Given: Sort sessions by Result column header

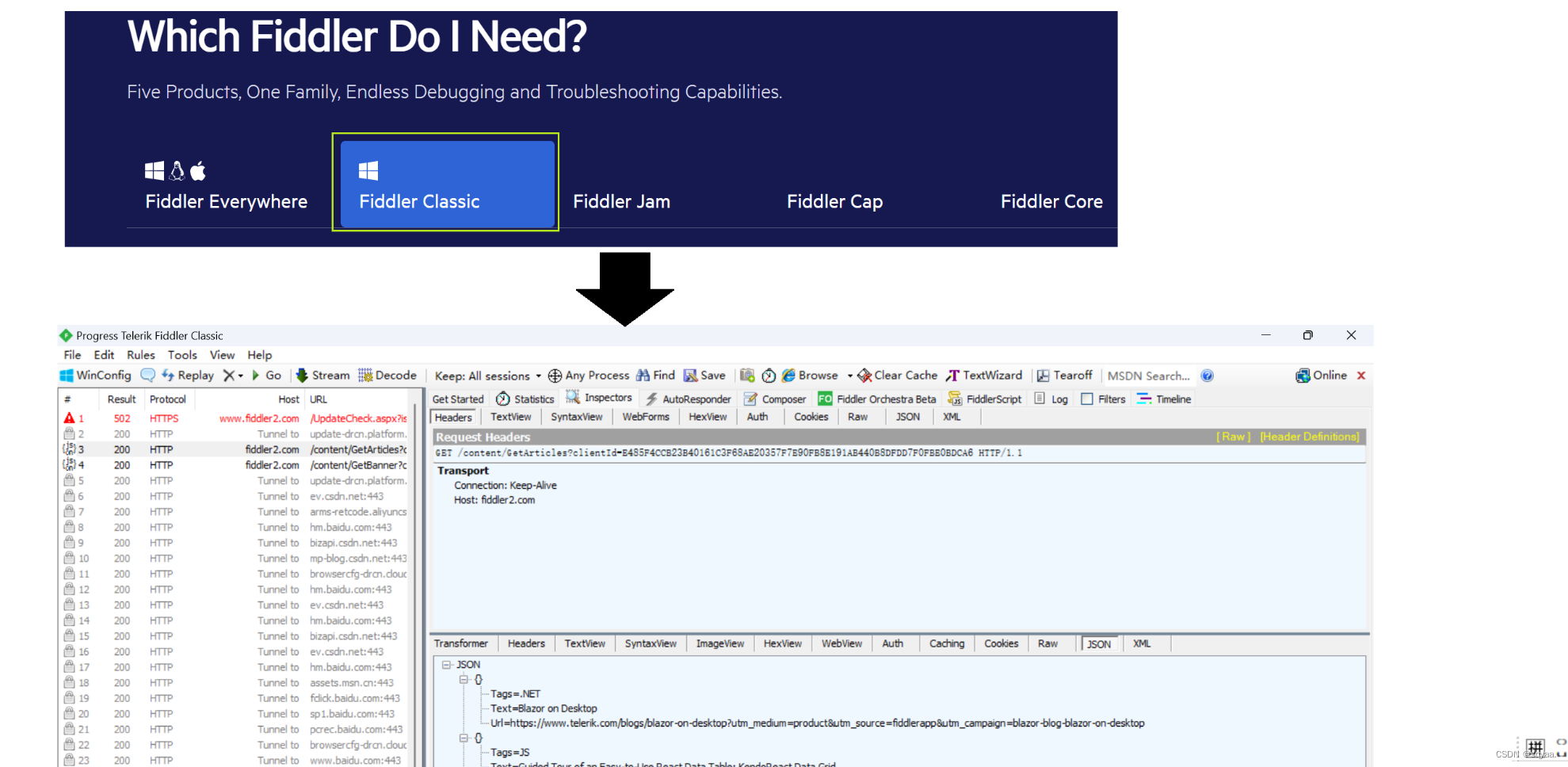Looking at the screenshot, I should click(x=121, y=399).
